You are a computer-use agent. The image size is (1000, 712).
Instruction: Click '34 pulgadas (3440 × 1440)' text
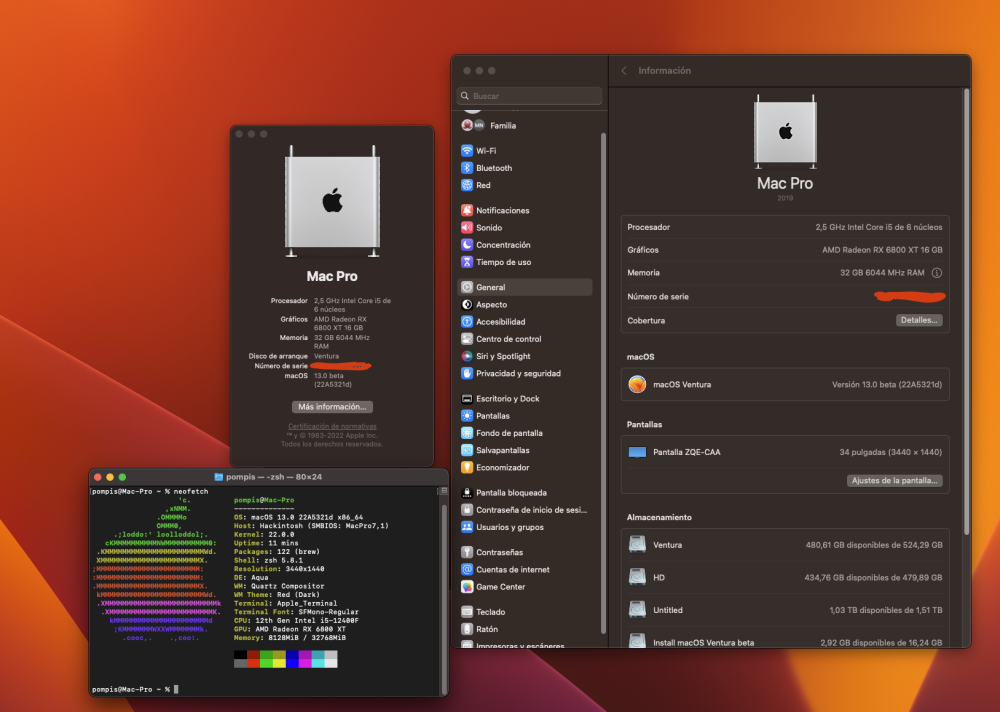click(890, 452)
